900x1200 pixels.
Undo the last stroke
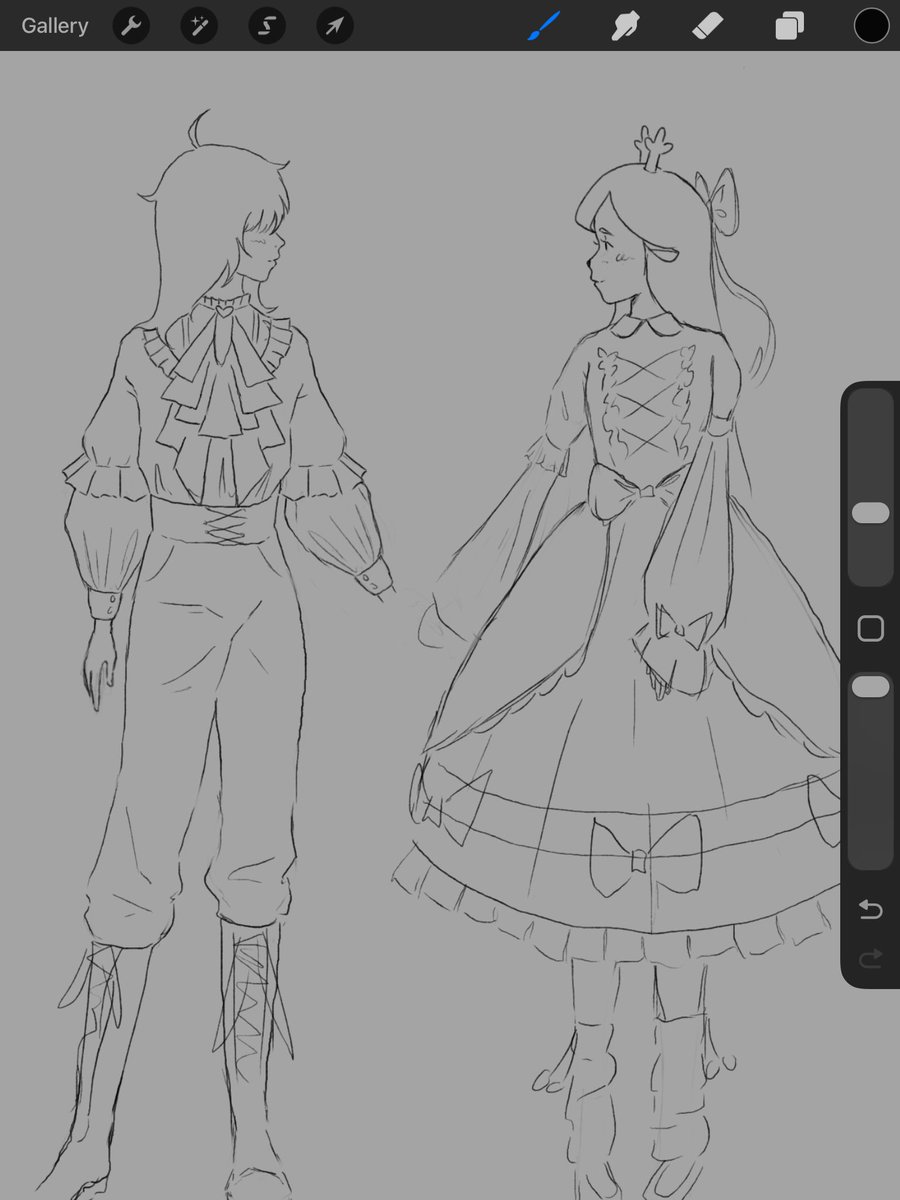point(870,910)
